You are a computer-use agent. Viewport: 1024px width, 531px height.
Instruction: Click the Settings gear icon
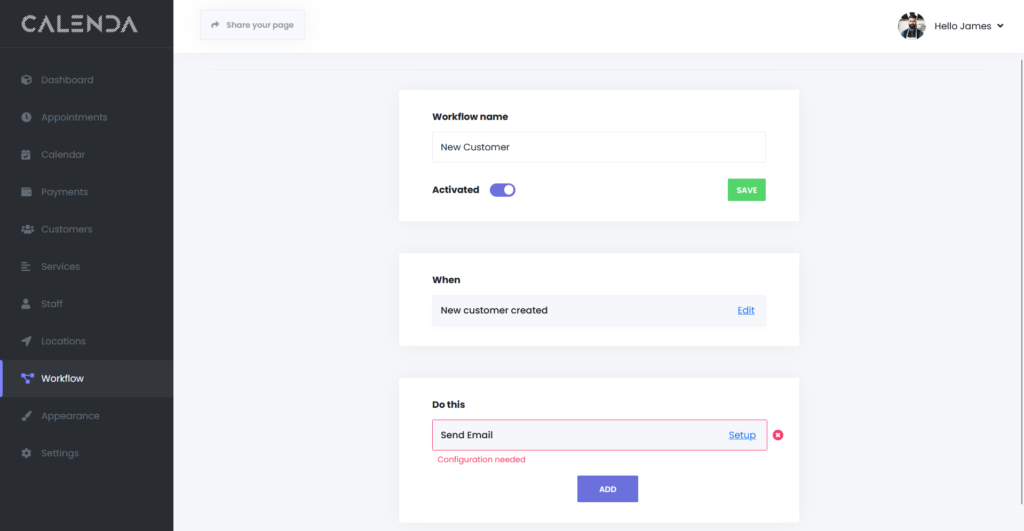click(x=27, y=453)
